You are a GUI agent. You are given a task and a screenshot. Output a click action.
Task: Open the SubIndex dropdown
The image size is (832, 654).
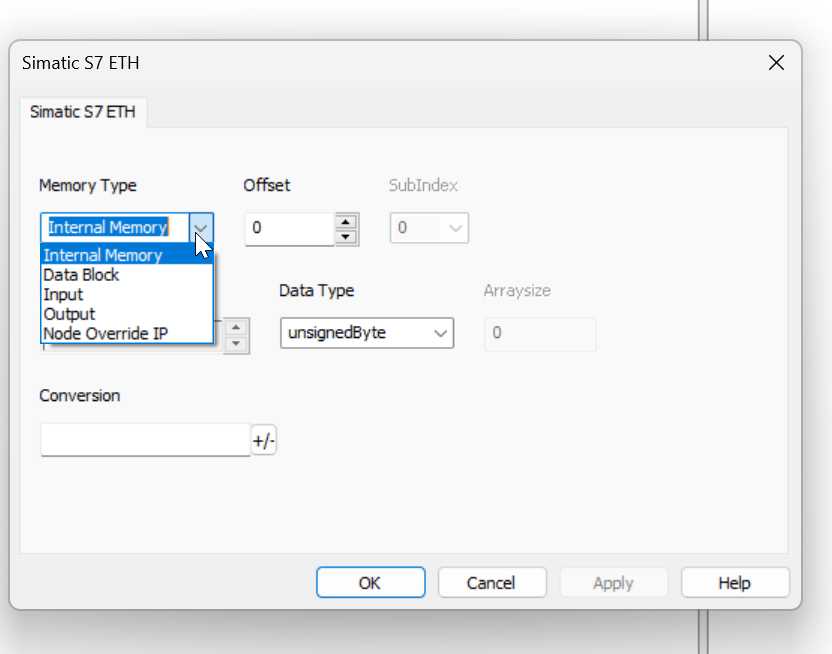coord(429,228)
